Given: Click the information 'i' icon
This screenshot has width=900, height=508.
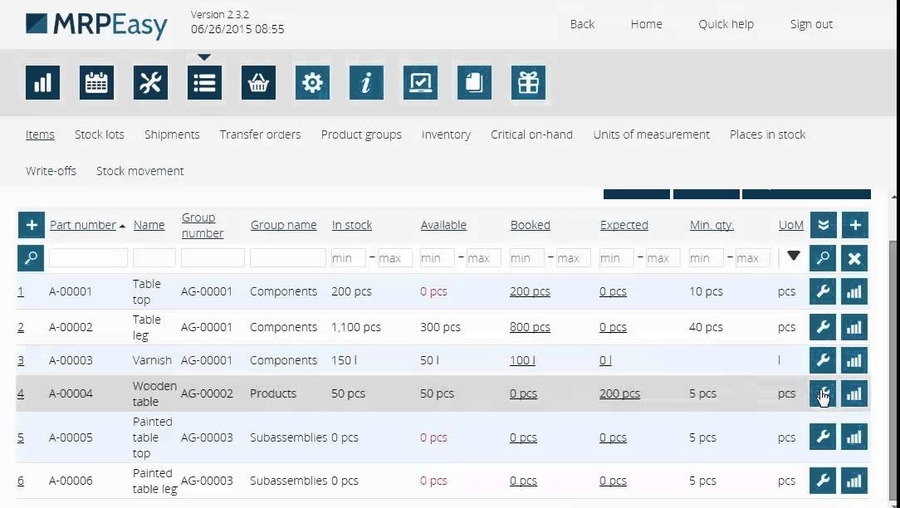Looking at the screenshot, I should click(x=367, y=83).
